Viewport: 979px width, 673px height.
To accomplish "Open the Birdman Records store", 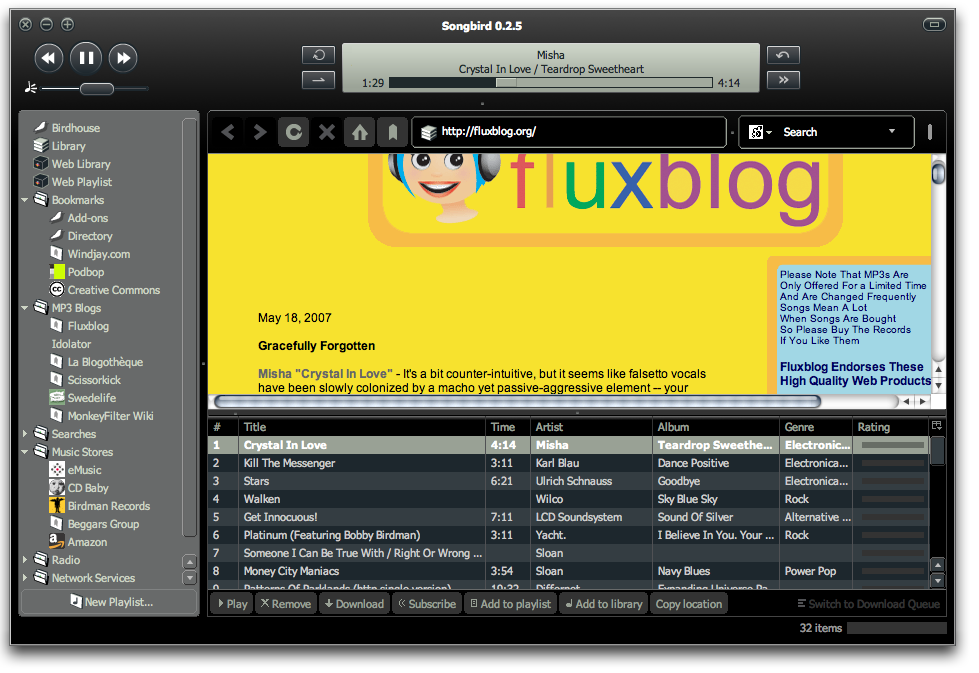I will [x=109, y=506].
